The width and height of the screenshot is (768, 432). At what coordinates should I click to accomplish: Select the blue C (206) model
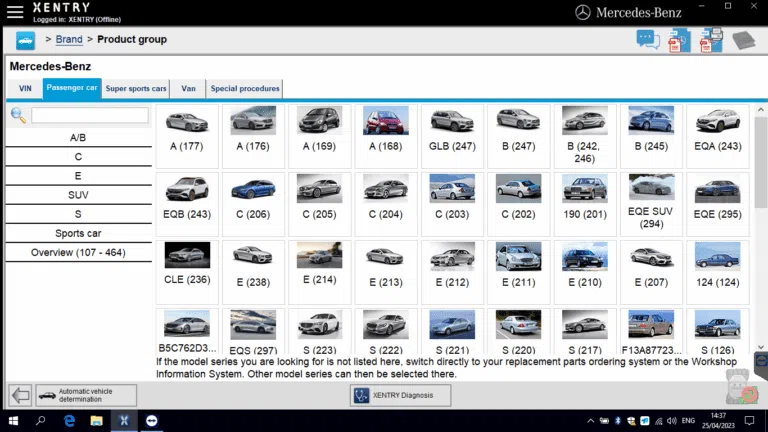coord(253,204)
